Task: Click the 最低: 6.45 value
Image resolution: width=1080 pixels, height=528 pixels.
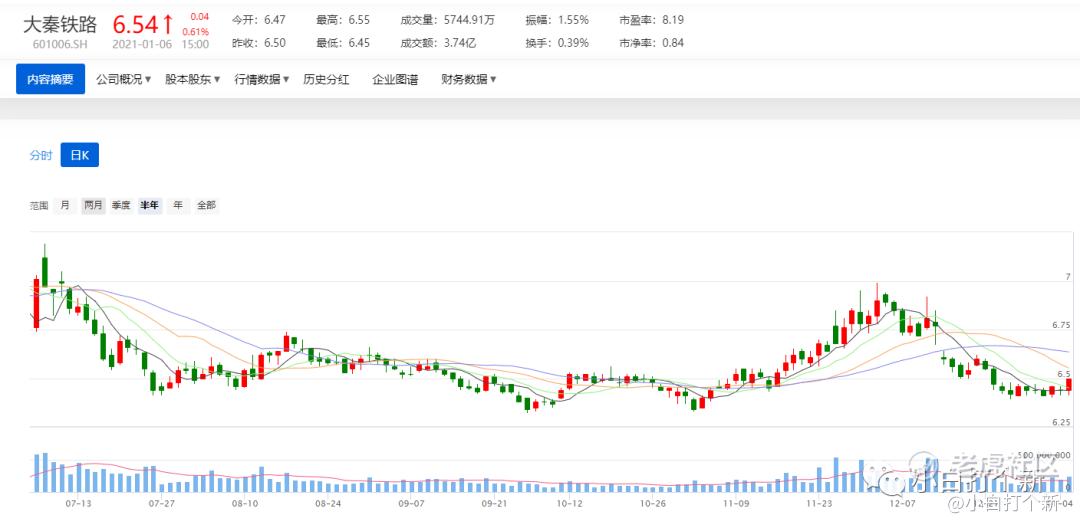Action: 343,43
